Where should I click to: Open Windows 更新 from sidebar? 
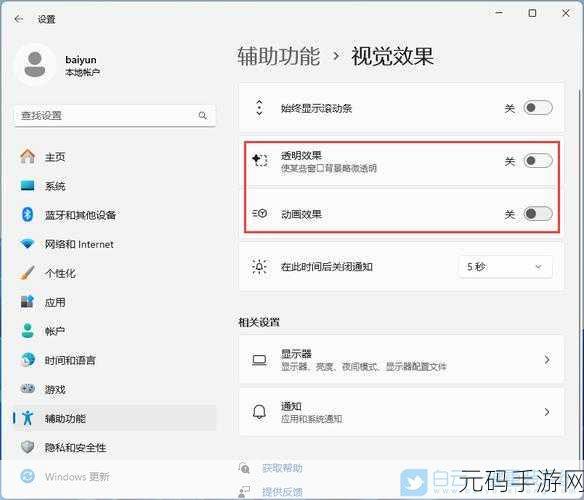point(115,477)
